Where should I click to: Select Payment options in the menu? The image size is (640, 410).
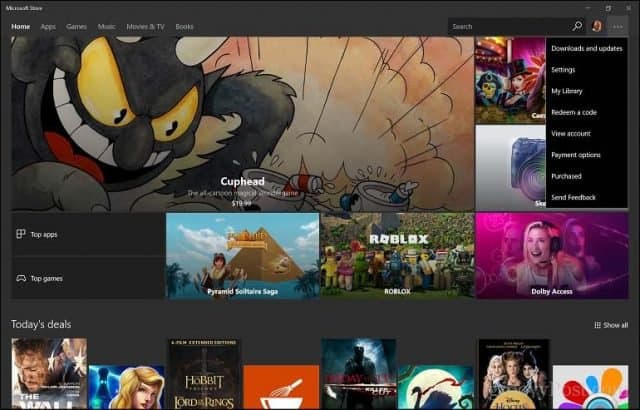587,155
